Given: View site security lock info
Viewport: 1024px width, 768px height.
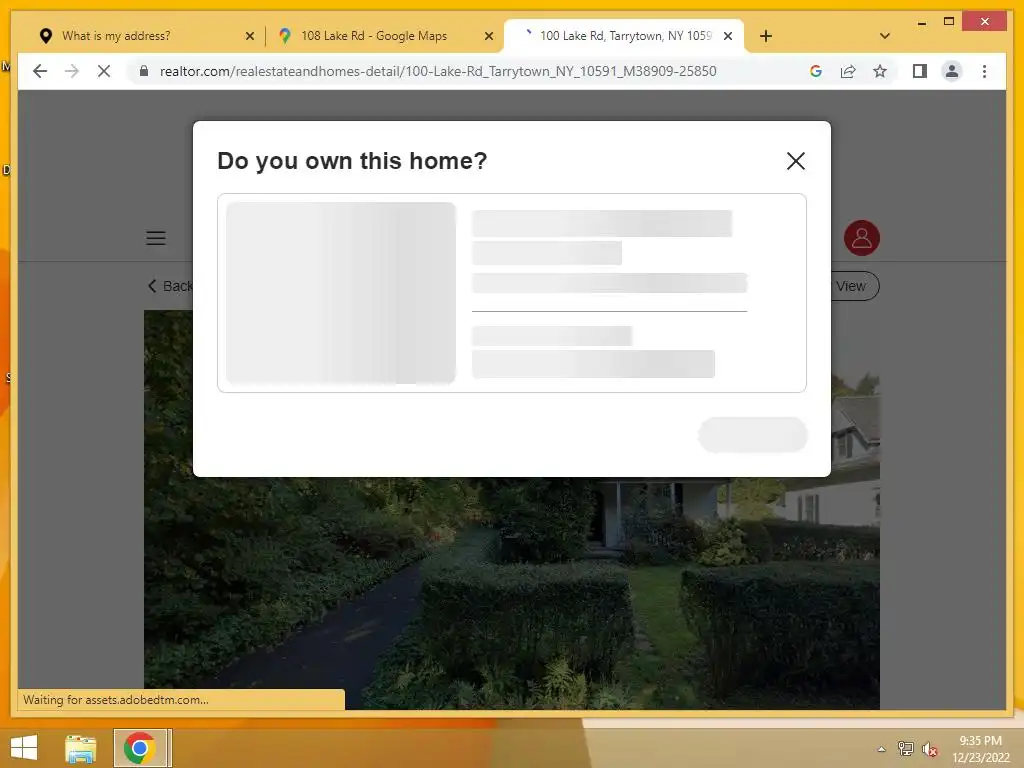Looking at the screenshot, I should [x=144, y=71].
